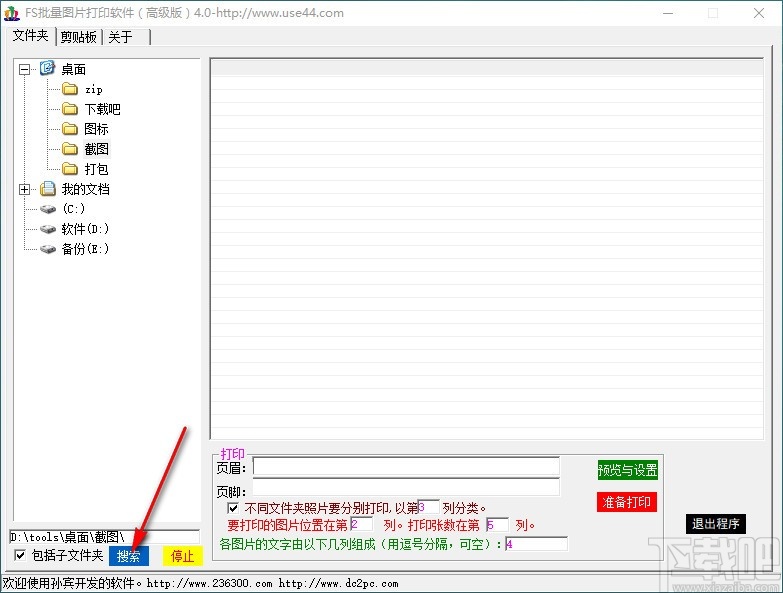Click the 我的文档 documents icon
This screenshot has height=593, width=783.
point(47,189)
